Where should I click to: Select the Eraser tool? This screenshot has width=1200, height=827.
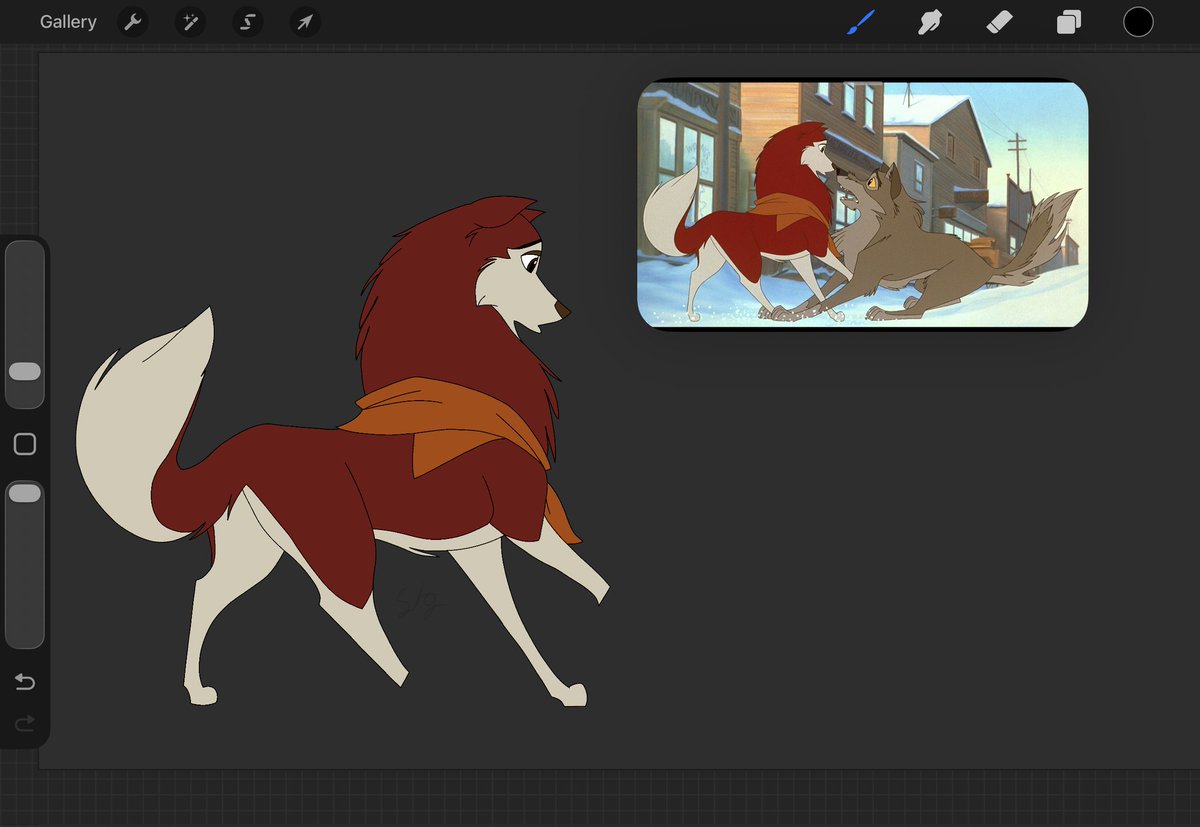(1000, 22)
